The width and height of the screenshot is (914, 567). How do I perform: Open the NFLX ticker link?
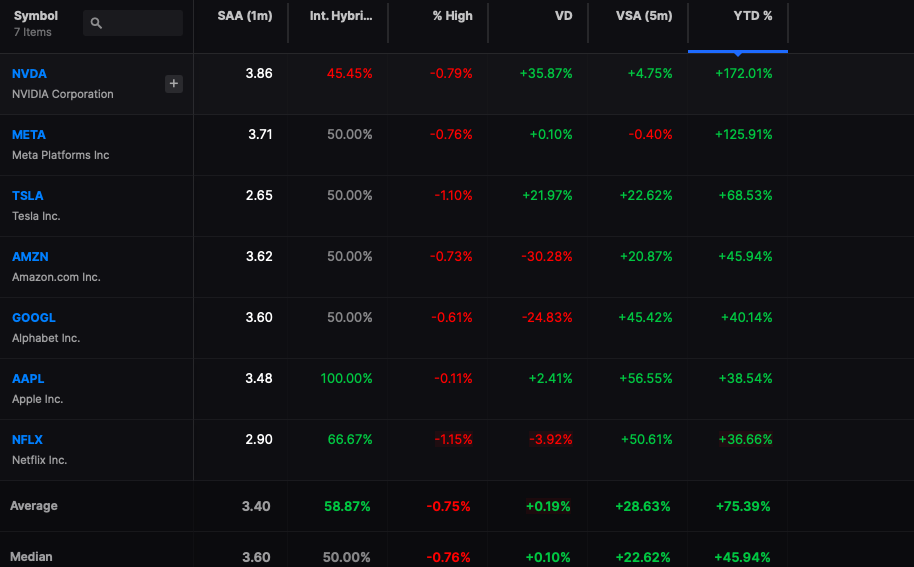coord(27,440)
